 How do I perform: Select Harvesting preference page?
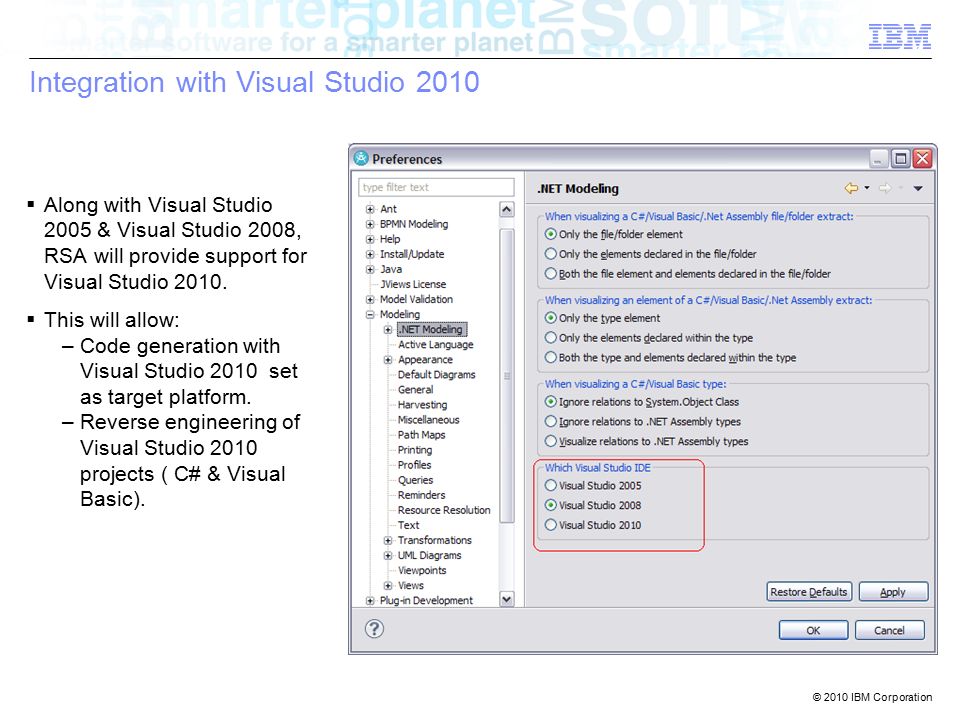pos(422,405)
